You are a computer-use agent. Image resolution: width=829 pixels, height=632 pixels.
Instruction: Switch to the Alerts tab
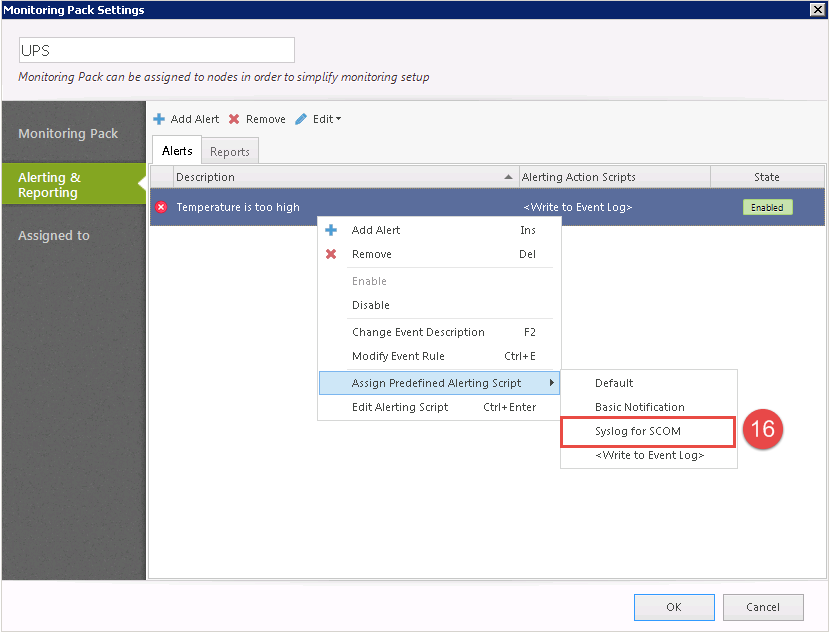[x=177, y=151]
